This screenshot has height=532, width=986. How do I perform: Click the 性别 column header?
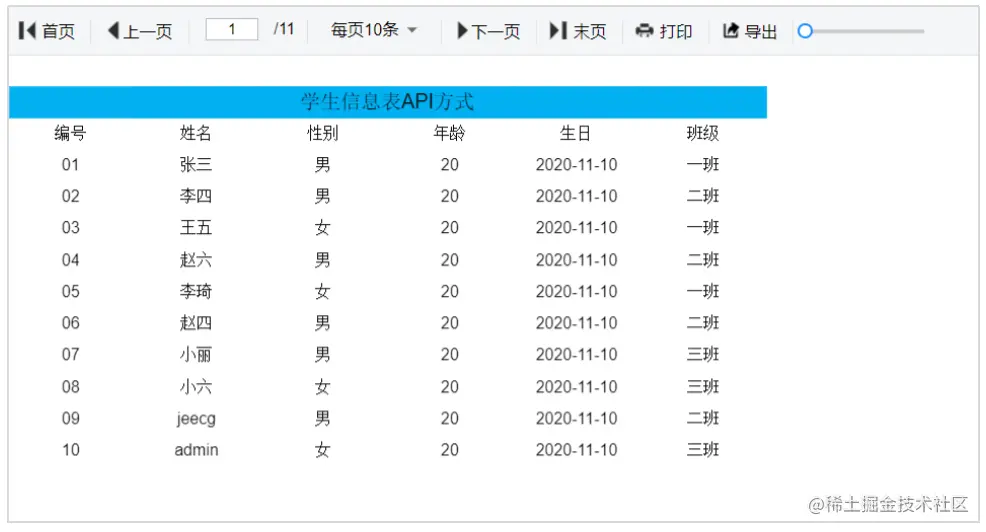323,133
